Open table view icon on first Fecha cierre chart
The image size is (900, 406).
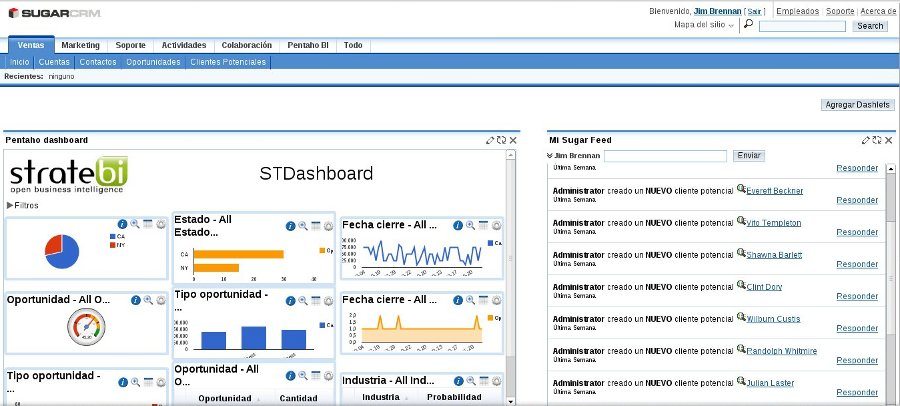(483, 225)
